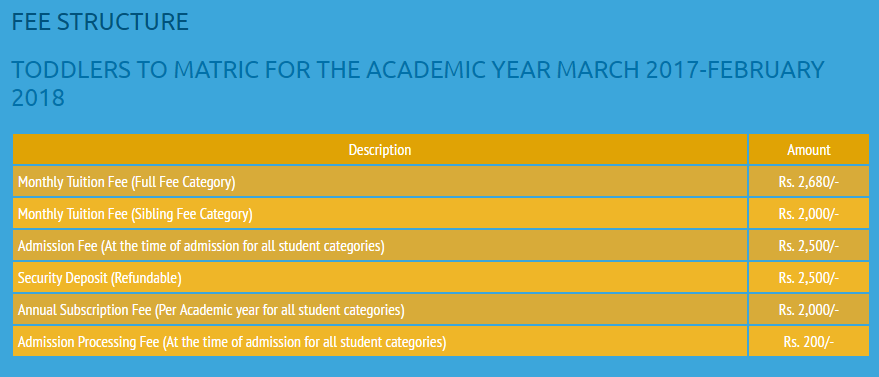This screenshot has width=879, height=377.
Task: Click the Admission Processing Fee description cell
Action: coord(380,341)
